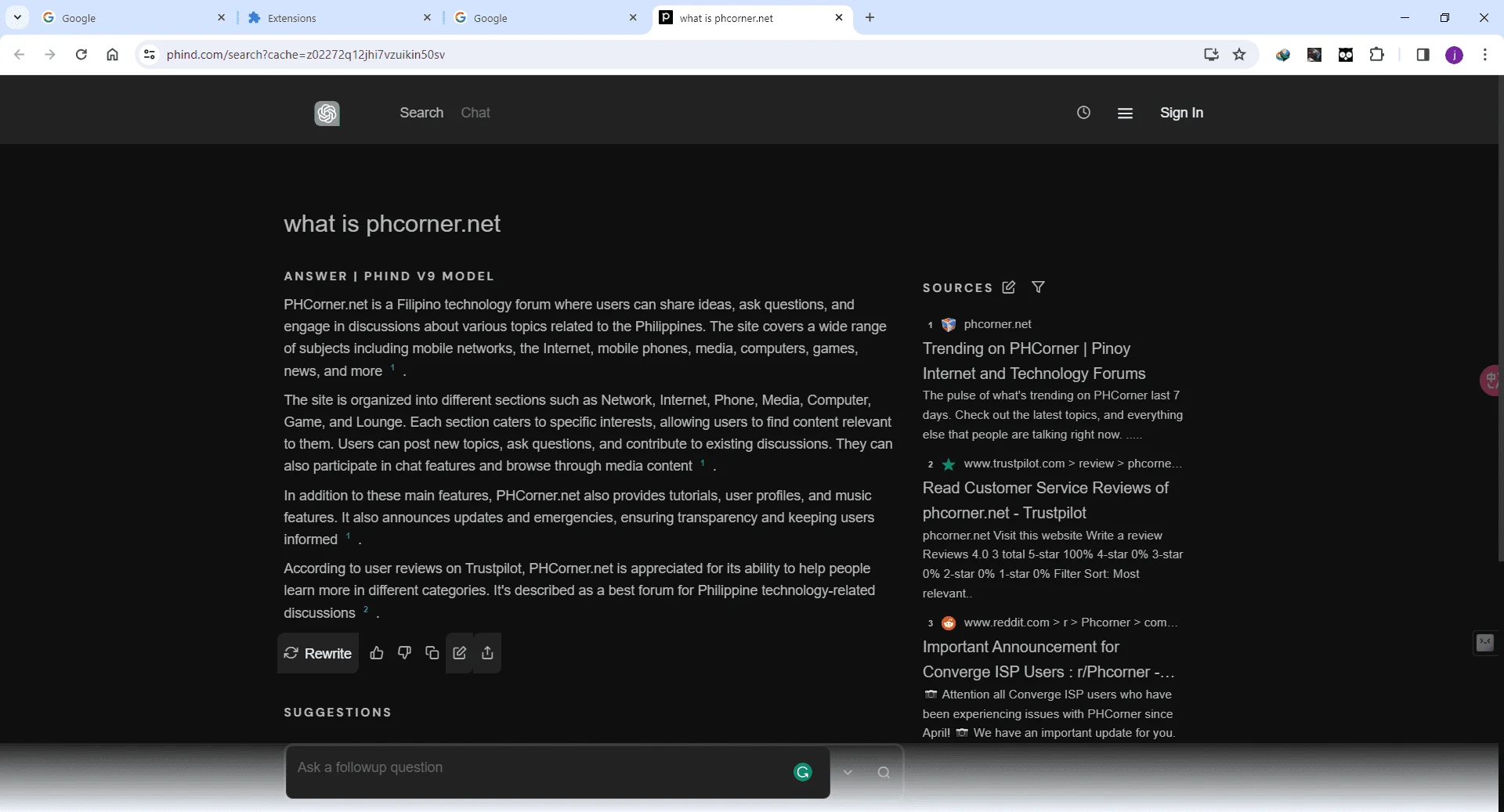The height and width of the screenshot is (812, 1504).
Task: Bookmark this page with the star icon
Action: (x=1239, y=54)
